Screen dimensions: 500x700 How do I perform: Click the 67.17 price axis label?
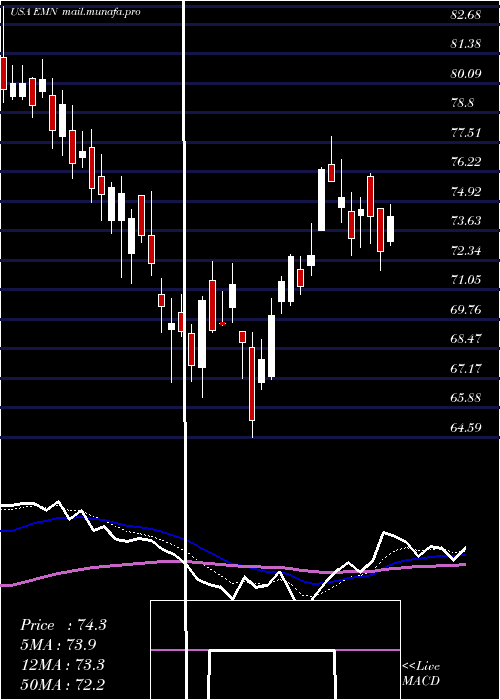(x=466, y=369)
